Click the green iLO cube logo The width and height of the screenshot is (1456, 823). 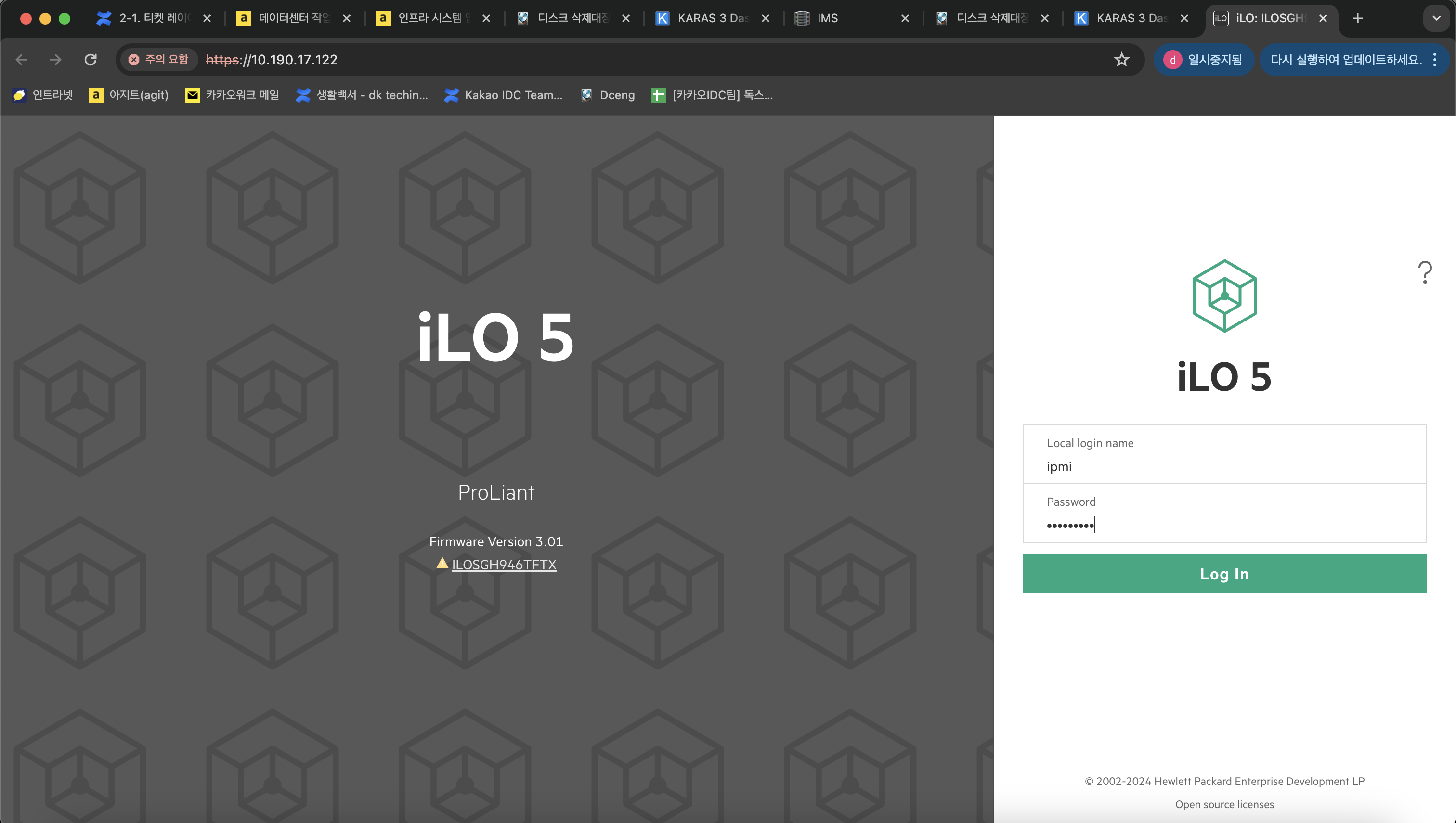point(1224,296)
